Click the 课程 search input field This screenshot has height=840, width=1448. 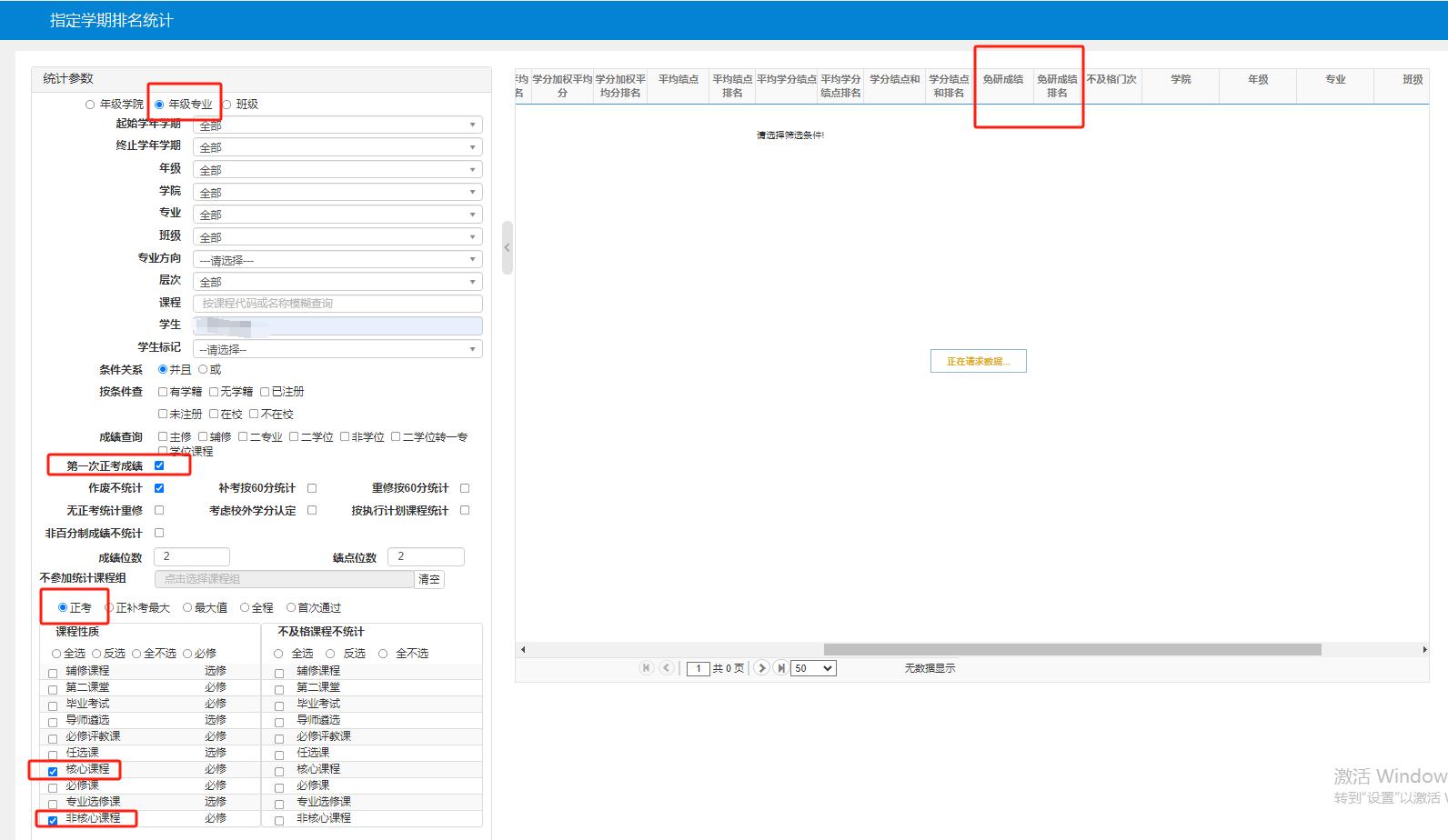tap(337, 304)
